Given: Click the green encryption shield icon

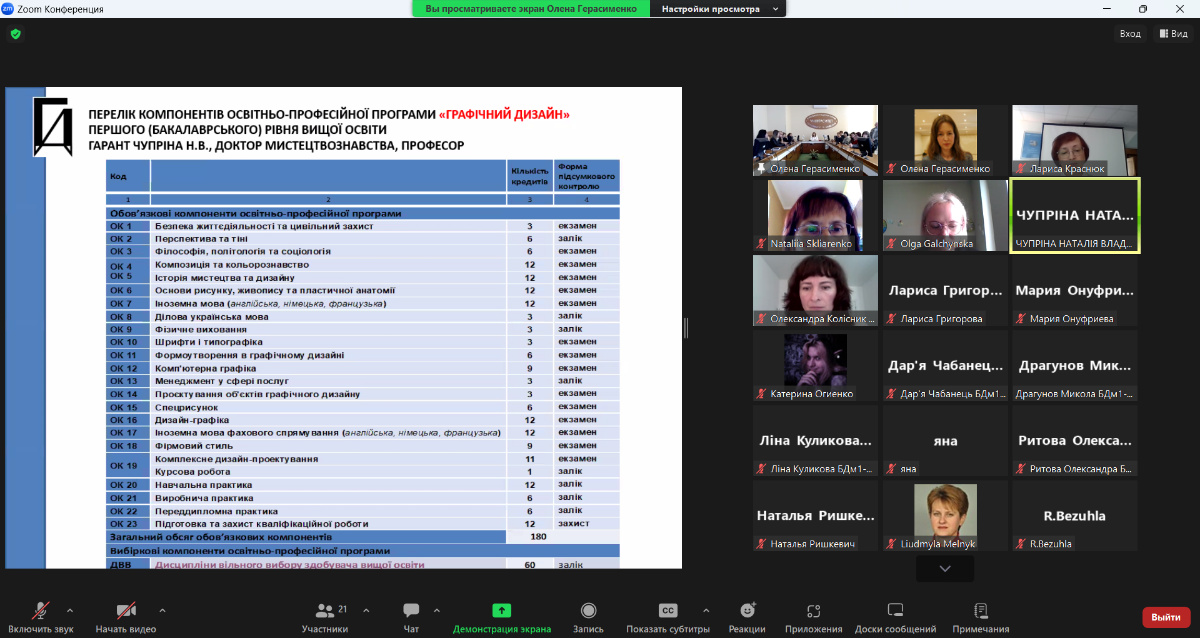Looking at the screenshot, I should coord(15,34).
